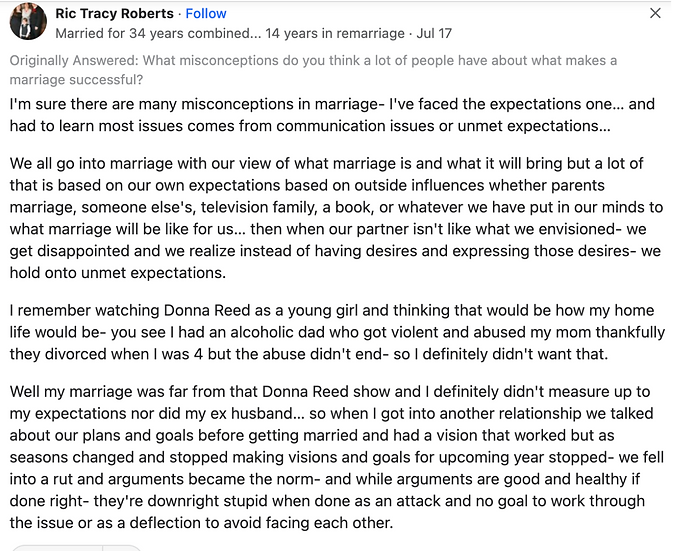Follow Ric Tracy Roberts
The height and width of the screenshot is (551, 693).
(x=206, y=14)
